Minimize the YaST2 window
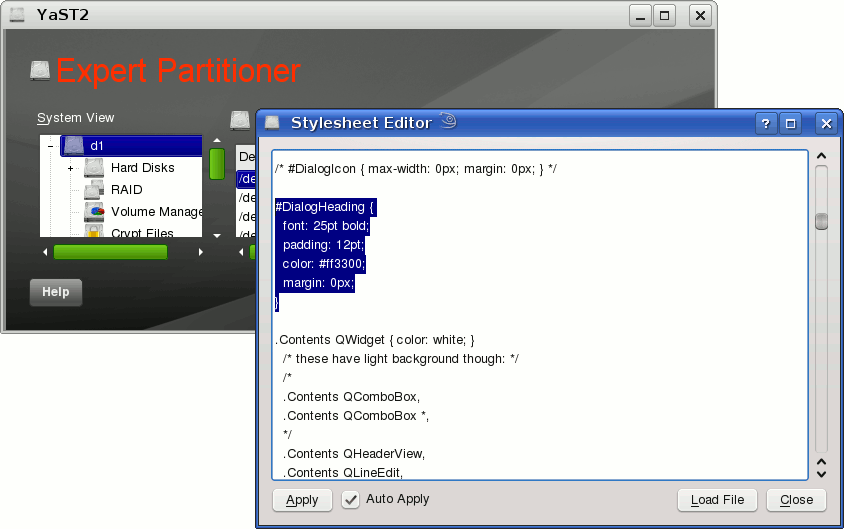844x529 pixels. click(641, 16)
